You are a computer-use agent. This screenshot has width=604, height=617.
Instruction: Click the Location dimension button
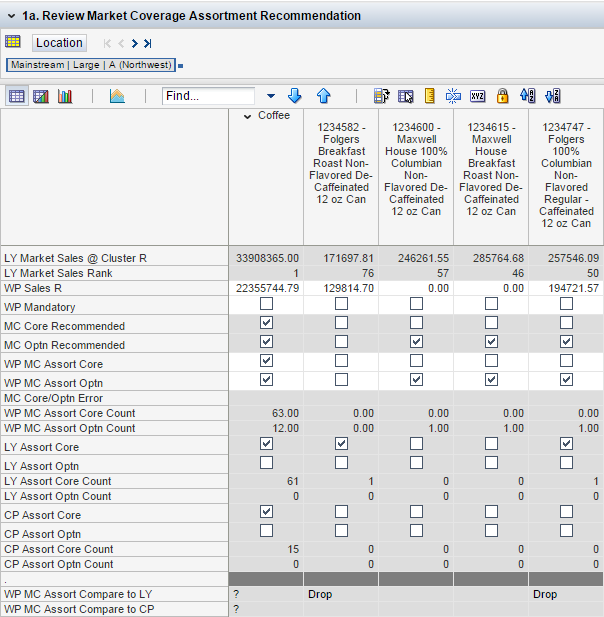coord(59,42)
